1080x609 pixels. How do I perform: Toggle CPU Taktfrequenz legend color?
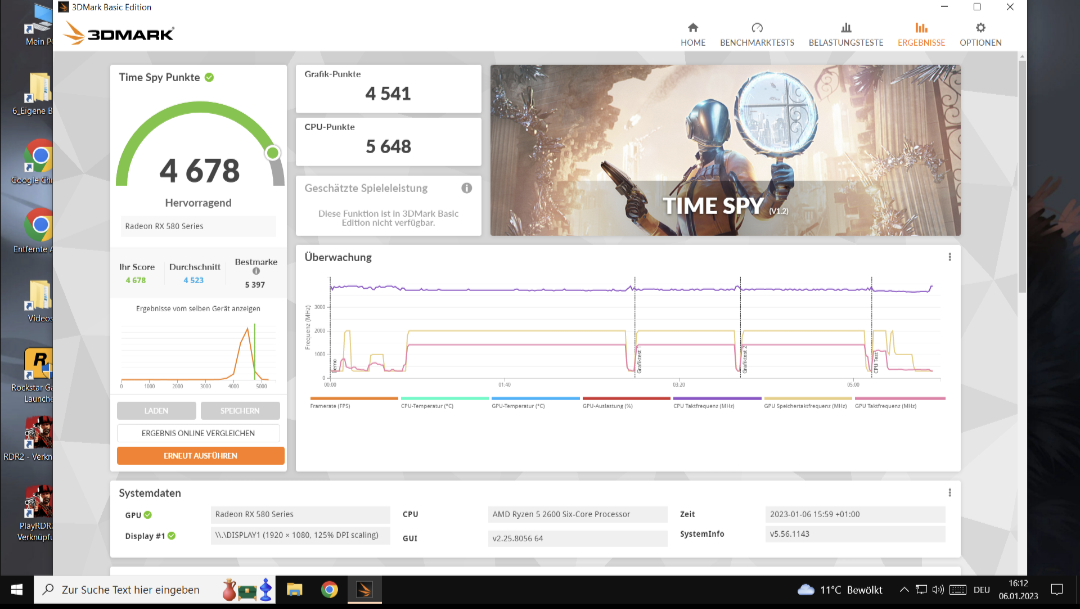(717, 398)
